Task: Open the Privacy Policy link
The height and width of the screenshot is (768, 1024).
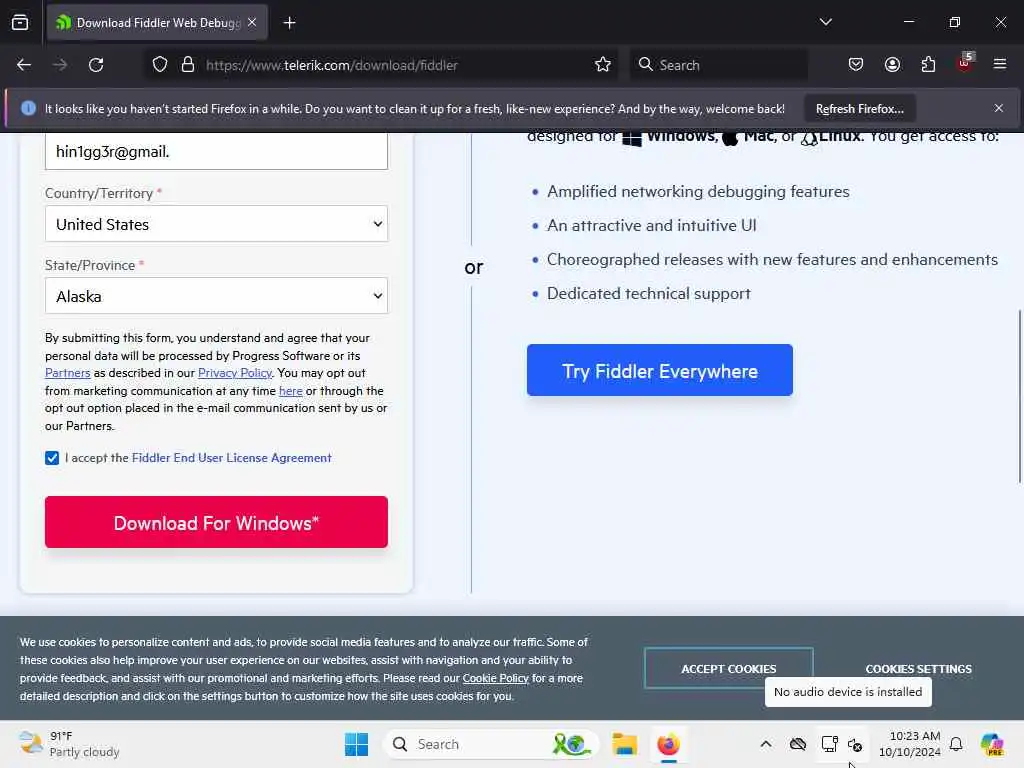Action: [x=235, y=373]
